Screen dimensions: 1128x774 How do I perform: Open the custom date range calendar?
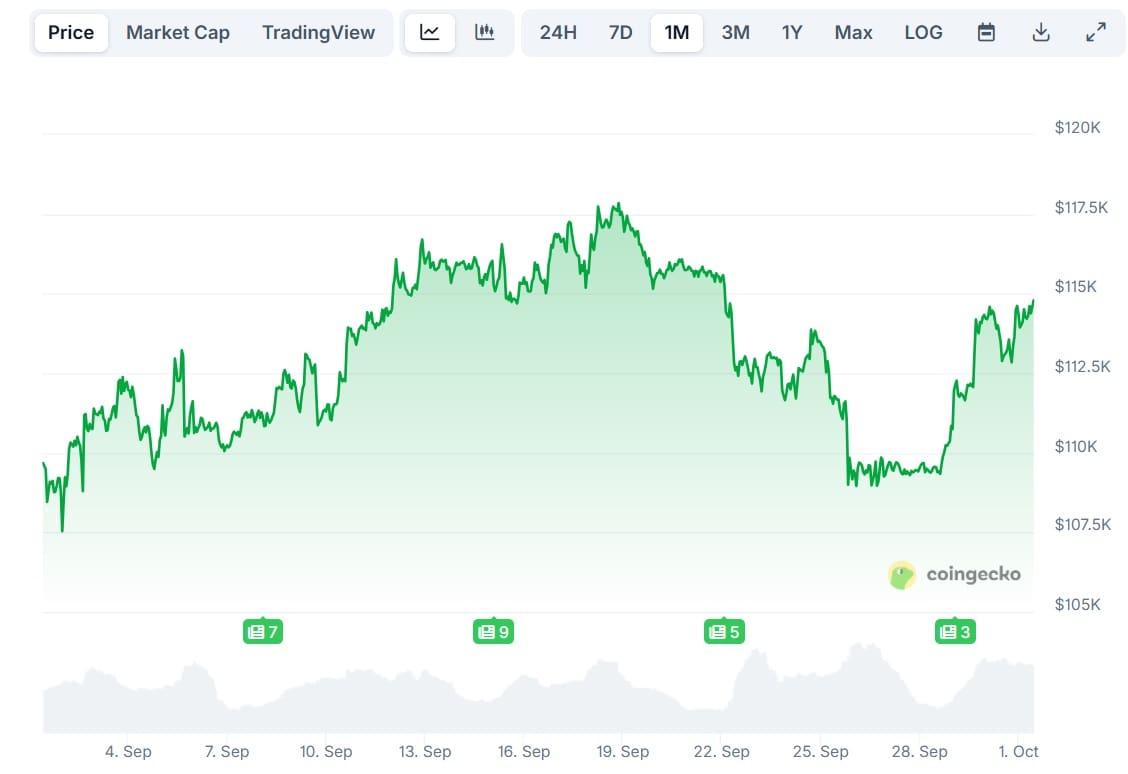986,31
